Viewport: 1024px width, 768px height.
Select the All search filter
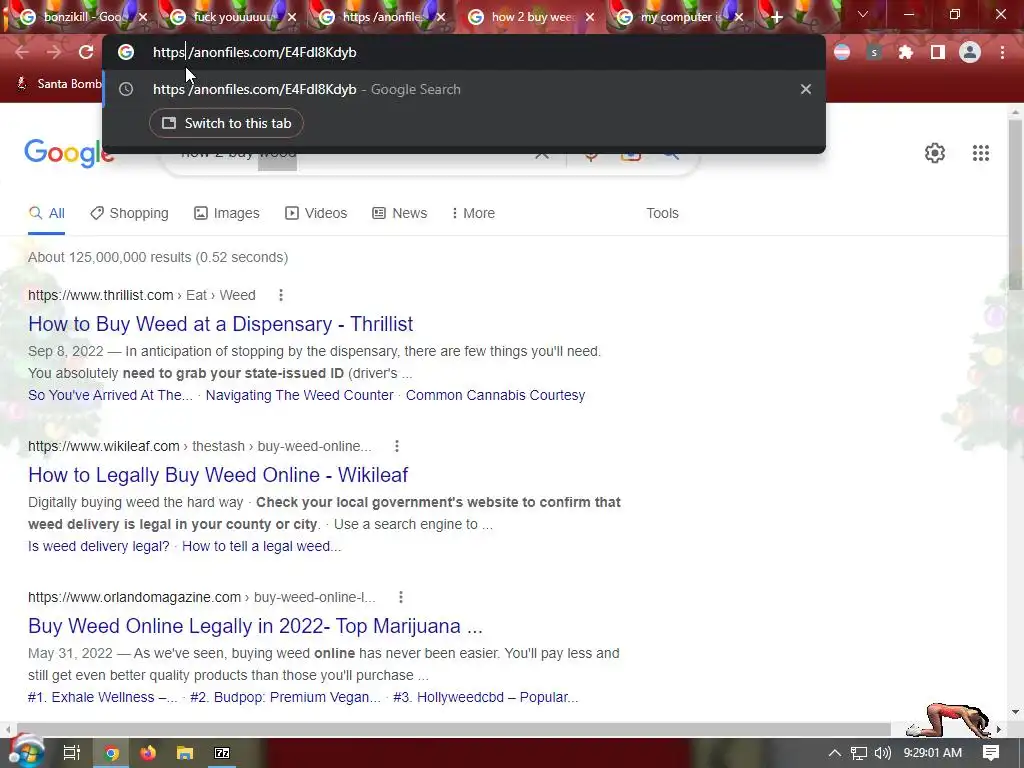(46, 213)
